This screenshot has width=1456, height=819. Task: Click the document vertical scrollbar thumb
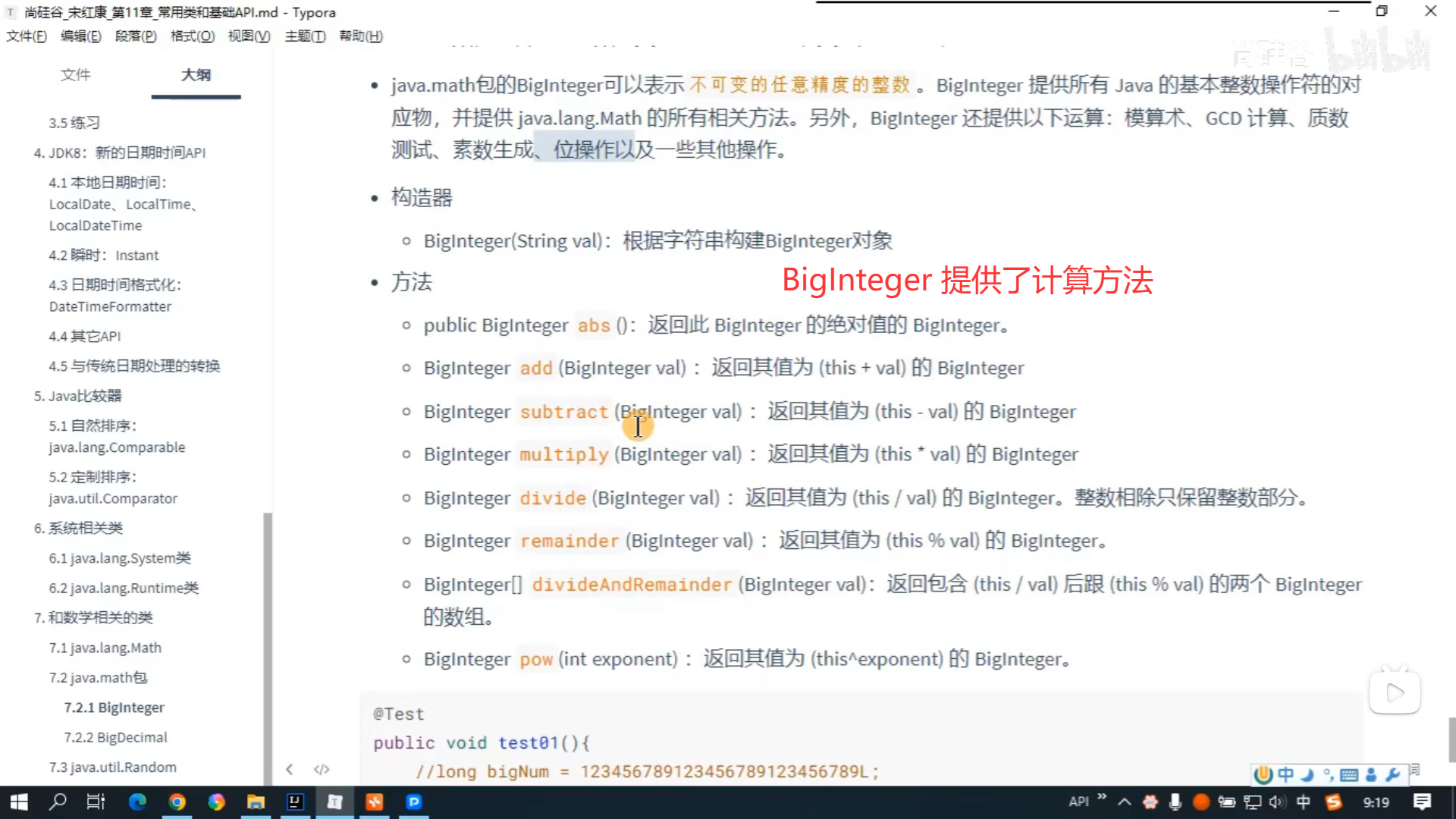pos(1451,739)
